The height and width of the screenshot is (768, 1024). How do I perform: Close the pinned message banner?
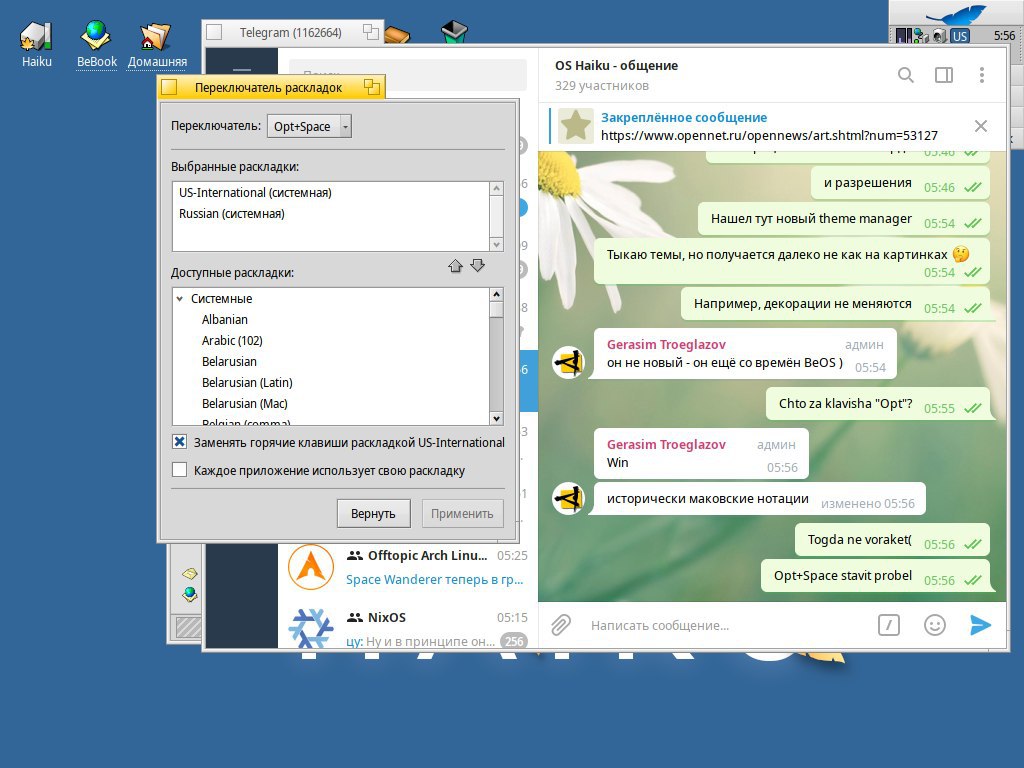[980, 126]
